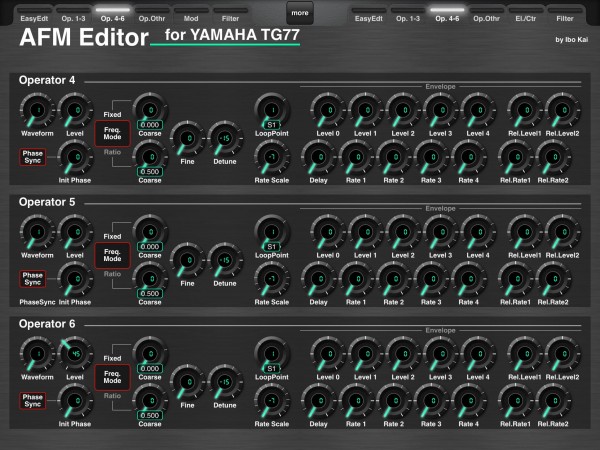This screenshot has width=600, height=450.
Task: Click Operator 5 Init Phase knob
Action: pyautogui.click(x=75, y=279)
